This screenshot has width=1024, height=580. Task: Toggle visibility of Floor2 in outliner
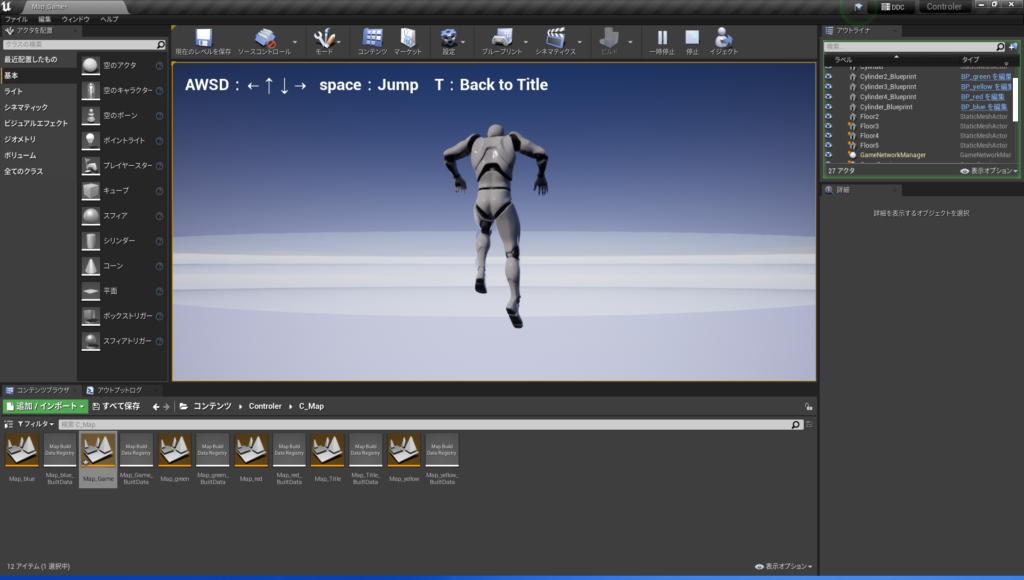(828, 116)
